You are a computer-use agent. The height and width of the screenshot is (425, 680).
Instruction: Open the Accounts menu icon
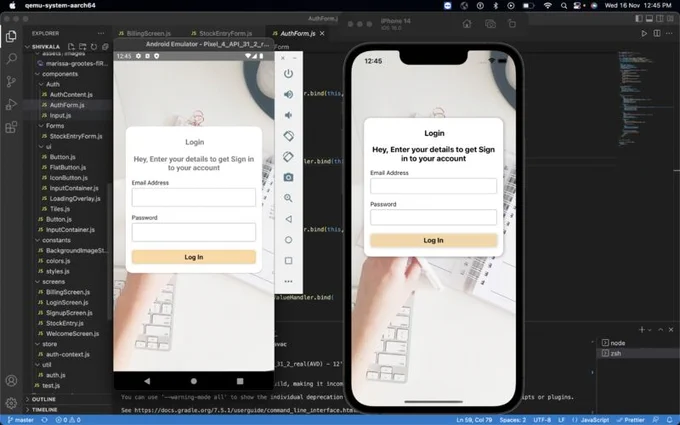[11, 381]
